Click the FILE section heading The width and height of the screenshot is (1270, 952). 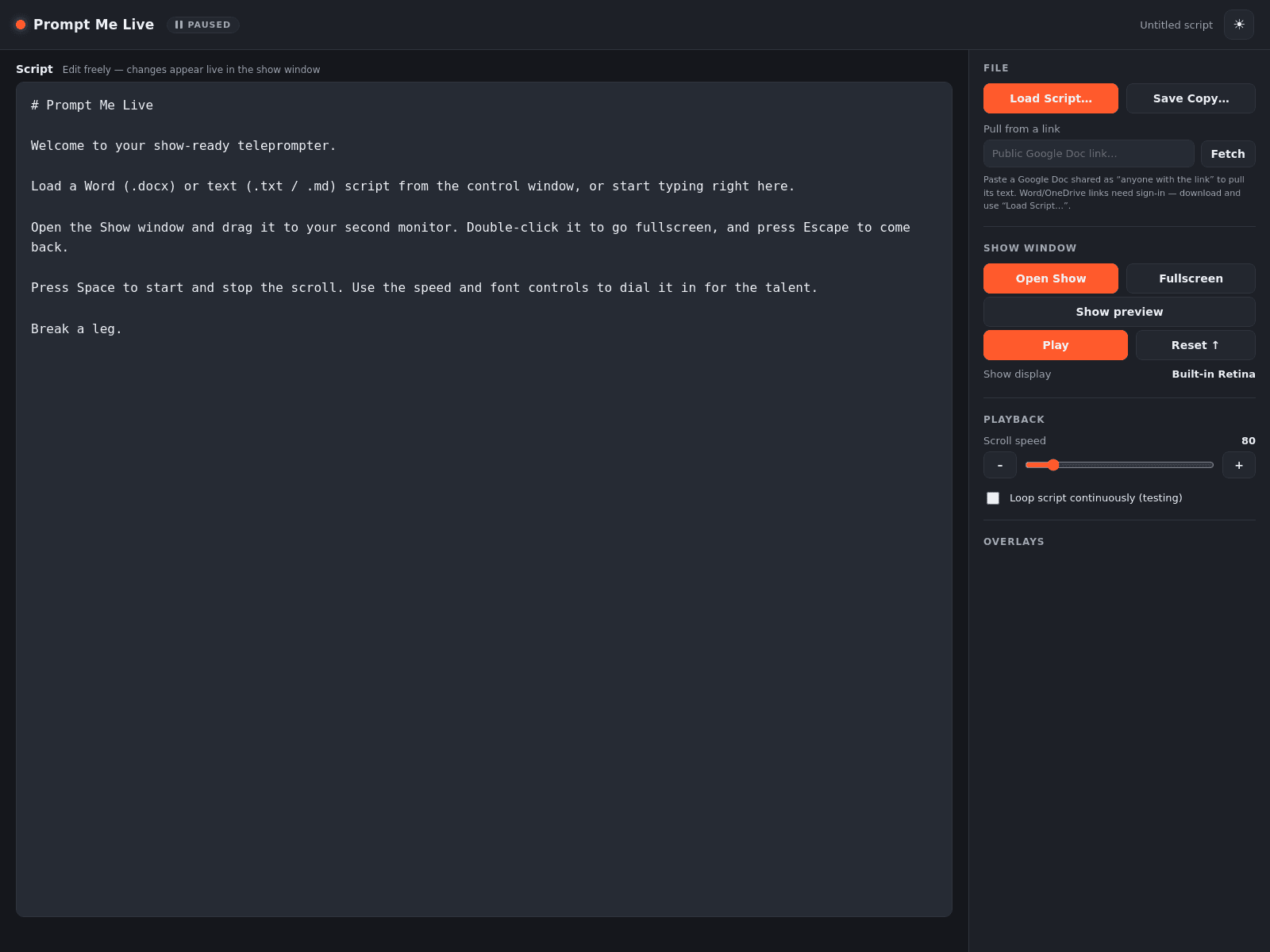pos(995,68)
